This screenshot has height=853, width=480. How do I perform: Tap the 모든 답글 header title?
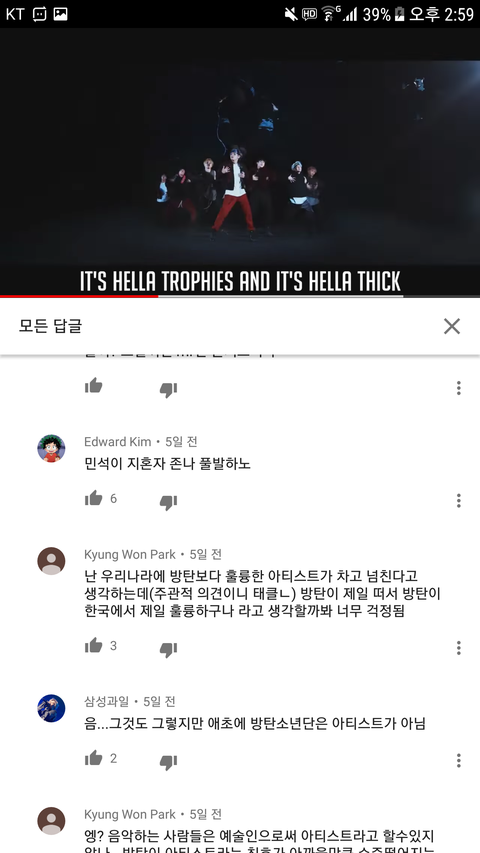click(x=50, y=326)
